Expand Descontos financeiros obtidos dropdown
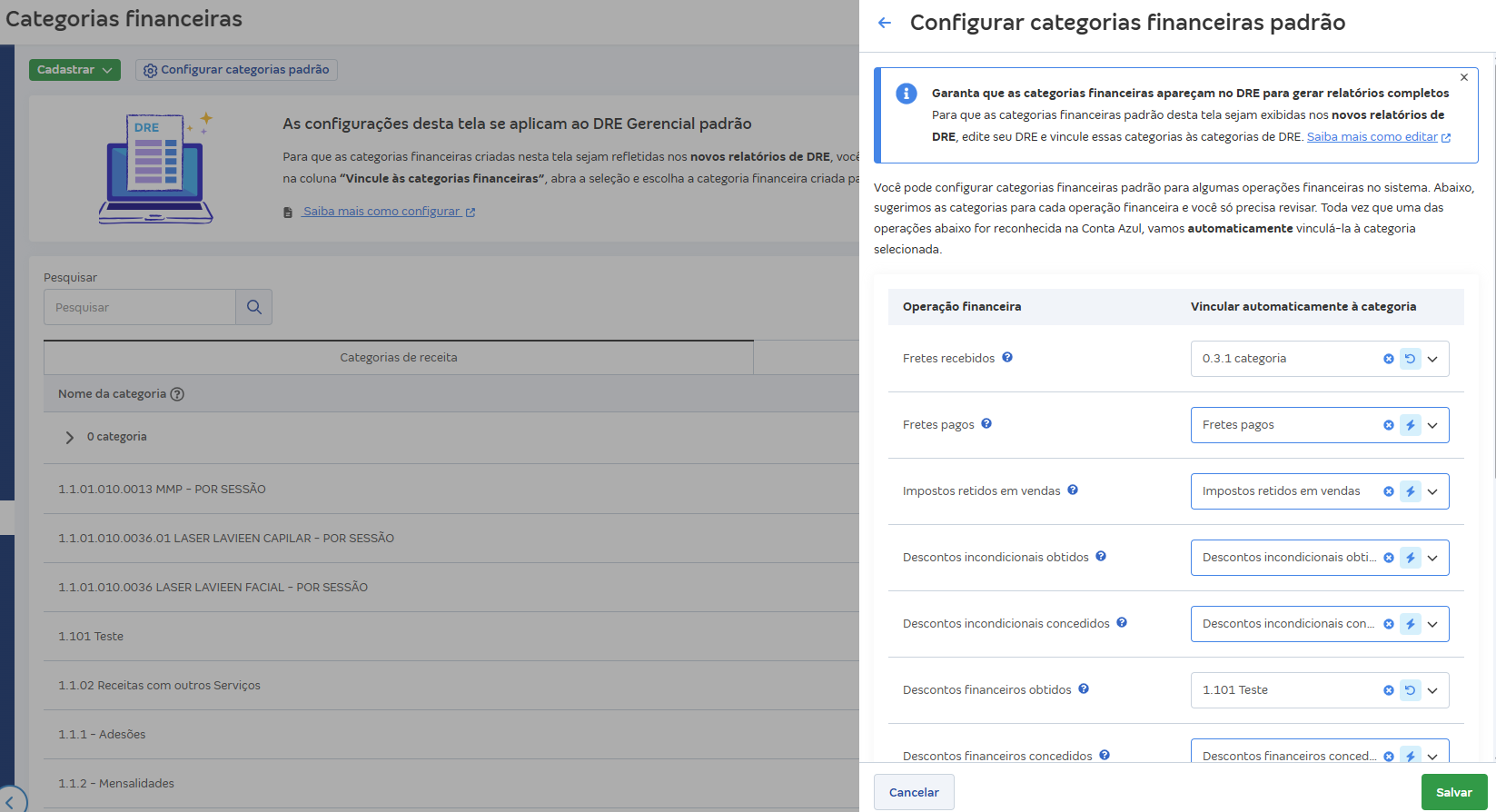Image resolution: width=1496 pixels, height=812 pixels. click(1432, 690)
